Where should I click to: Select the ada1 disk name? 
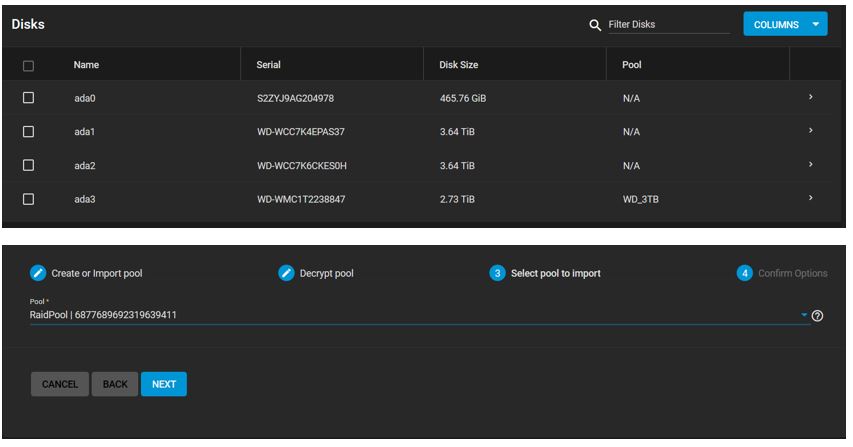(x=84, y=132)
